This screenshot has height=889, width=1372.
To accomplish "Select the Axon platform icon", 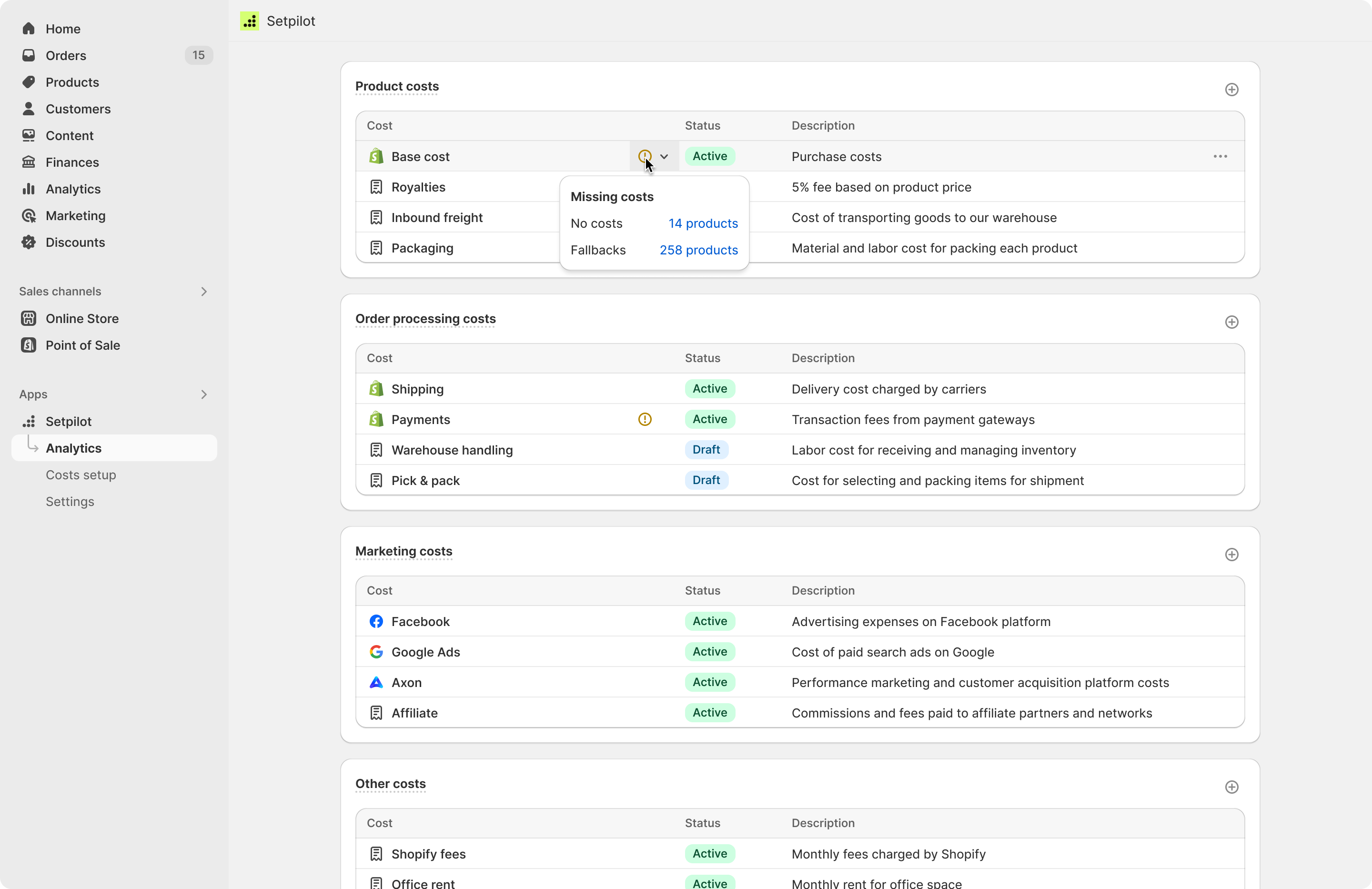I will click(375, 683).
